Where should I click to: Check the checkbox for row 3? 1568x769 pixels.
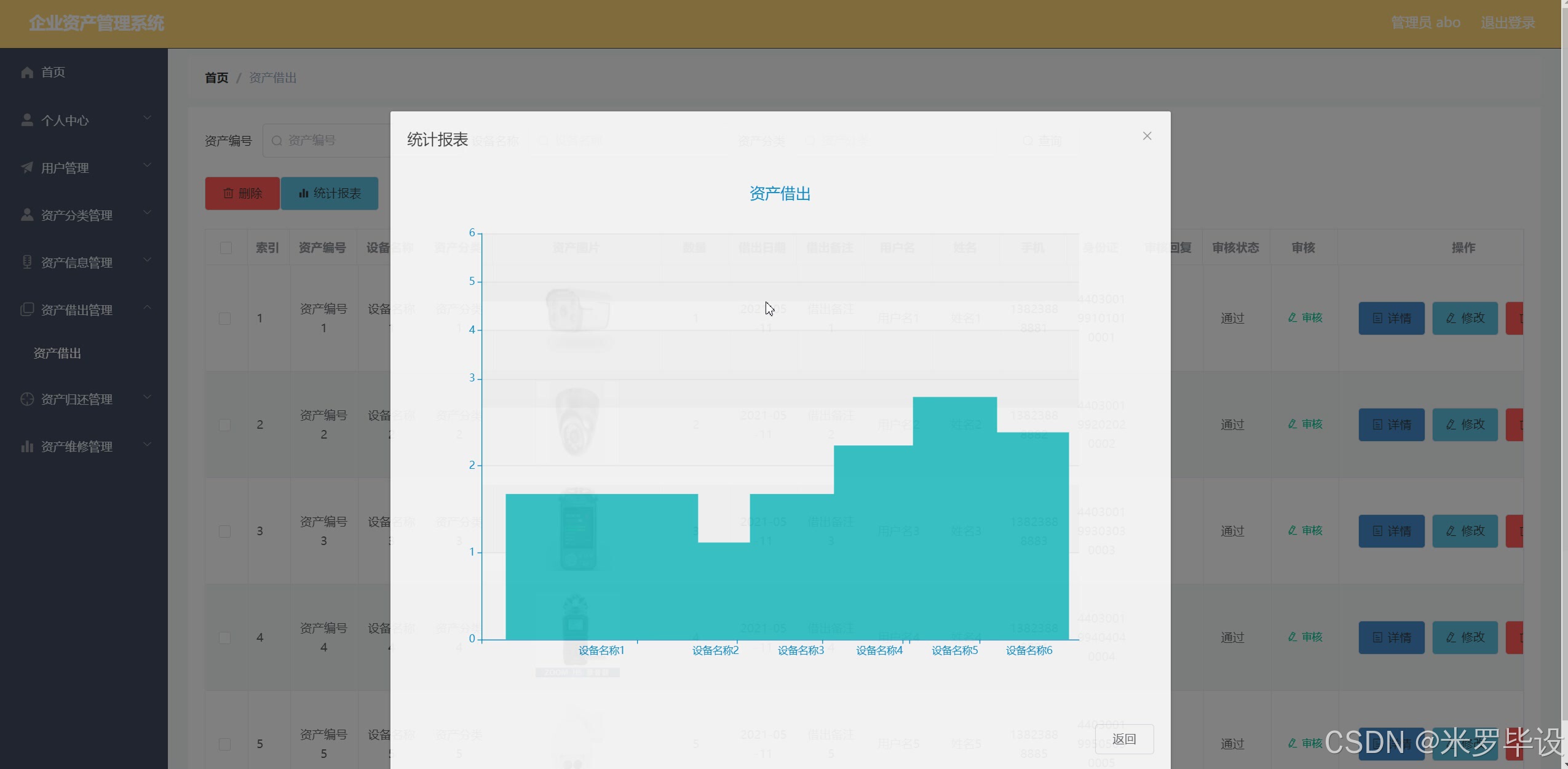tap(225, 532)
